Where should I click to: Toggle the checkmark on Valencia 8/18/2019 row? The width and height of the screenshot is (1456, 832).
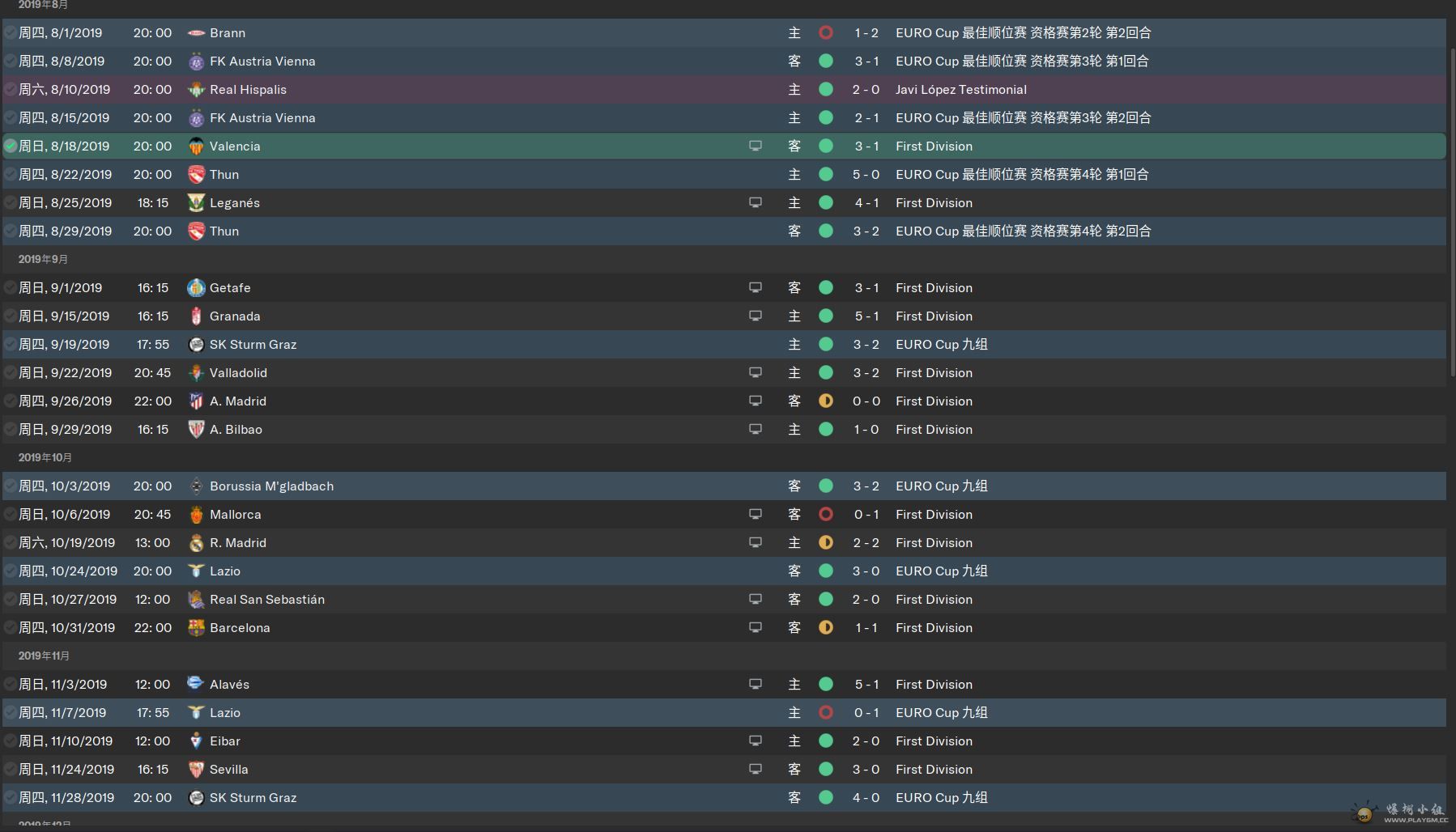pyautogui.click(x=11, y=146)
